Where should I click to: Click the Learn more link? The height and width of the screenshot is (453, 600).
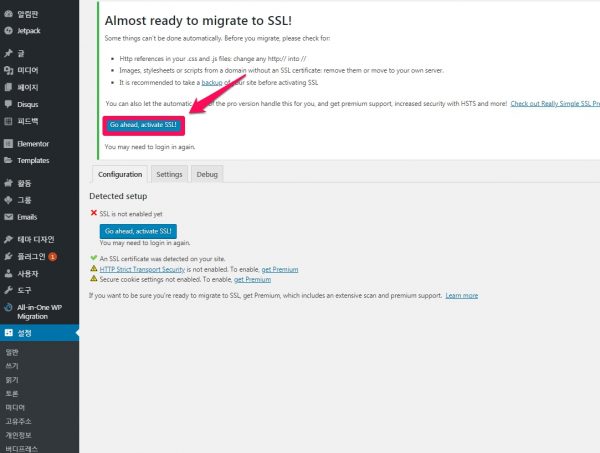[x=461, y=296]
